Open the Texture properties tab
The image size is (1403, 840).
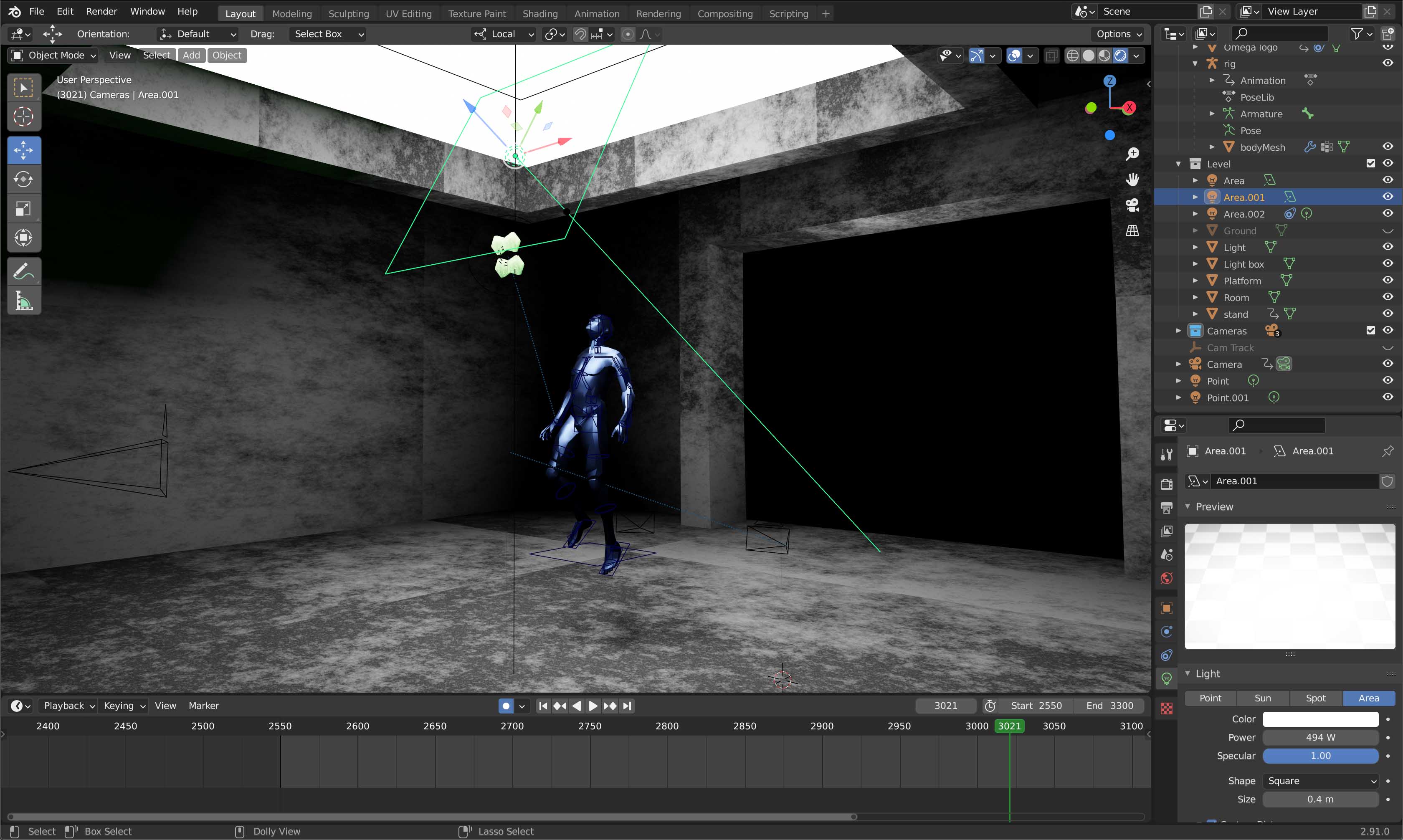[1166, 708]
